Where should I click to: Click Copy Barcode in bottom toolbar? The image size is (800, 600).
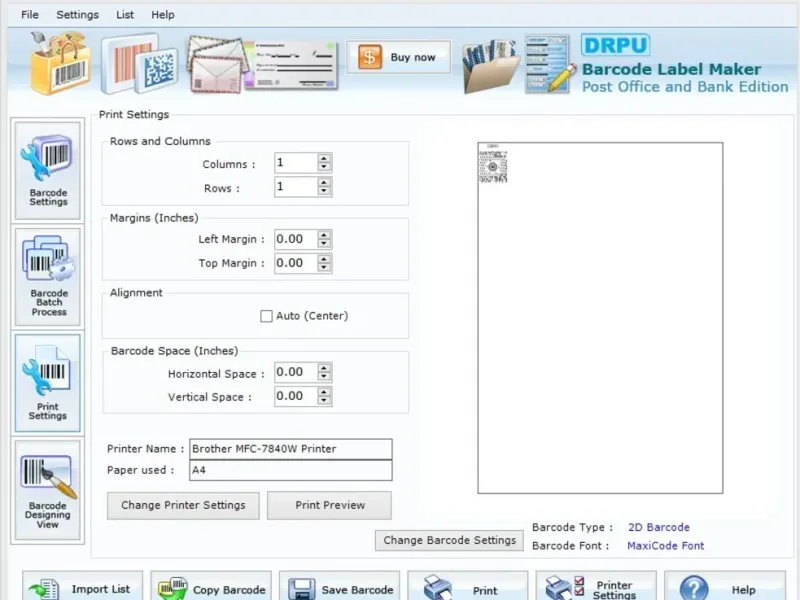point(211,587)
